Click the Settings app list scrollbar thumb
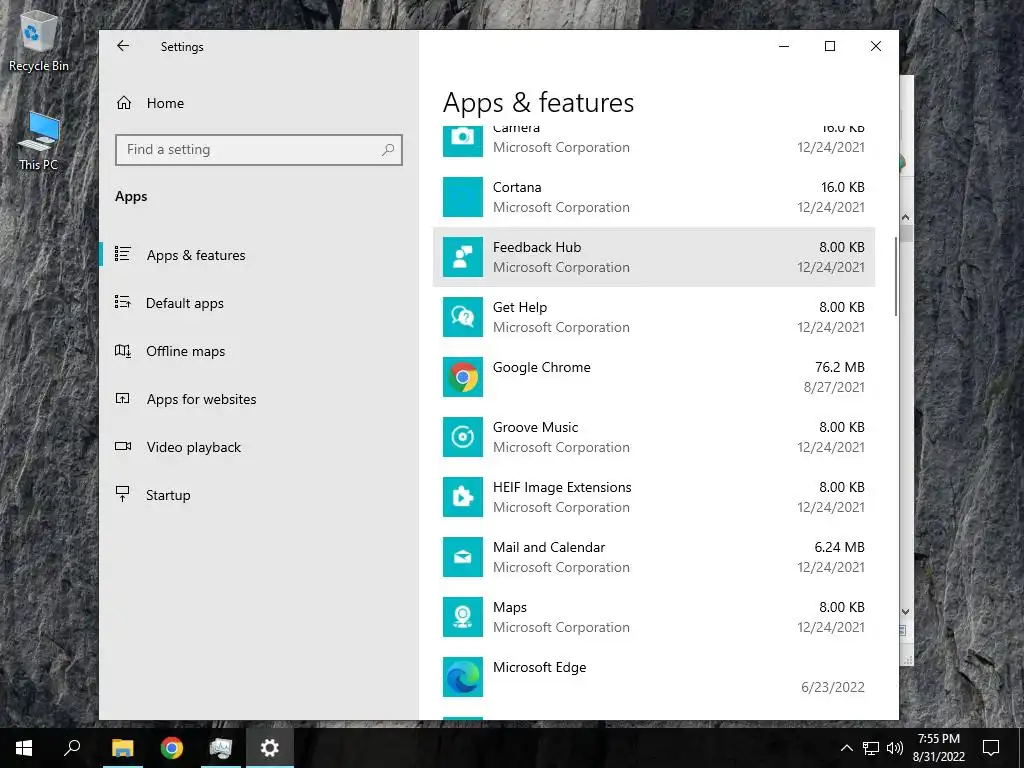Image resolution: width=1024 pixels, height=768 pixels. pos(896,277)
